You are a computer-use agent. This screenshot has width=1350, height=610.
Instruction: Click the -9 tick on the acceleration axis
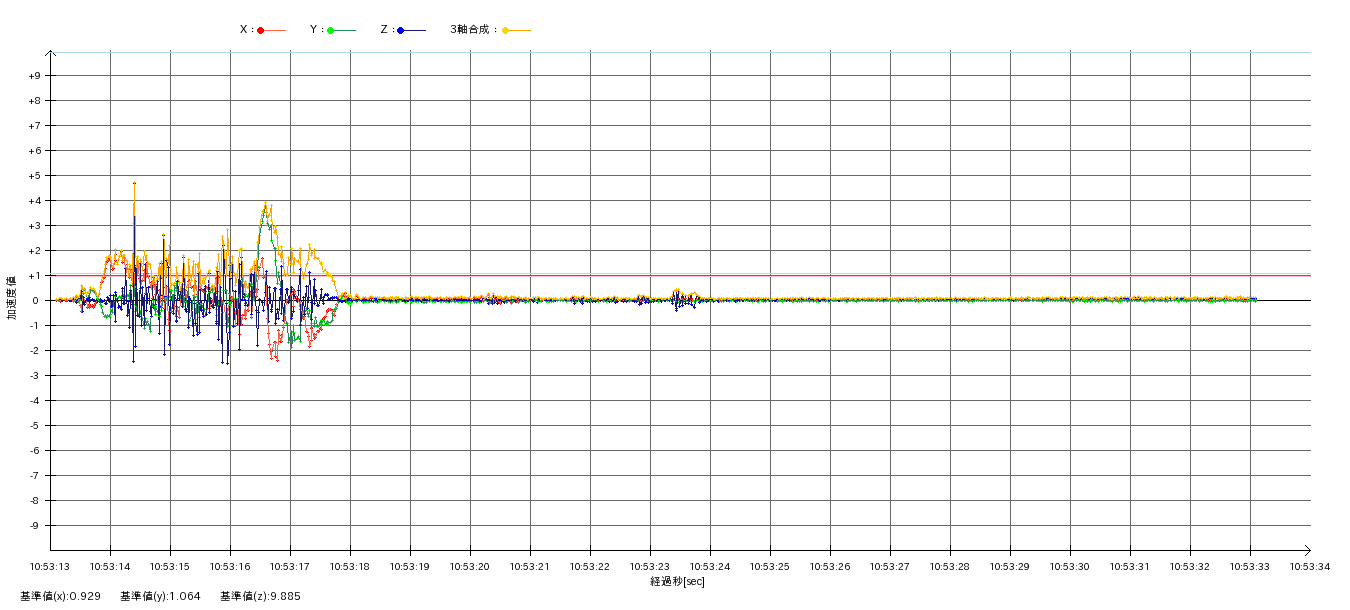click(x=35, y=526)
